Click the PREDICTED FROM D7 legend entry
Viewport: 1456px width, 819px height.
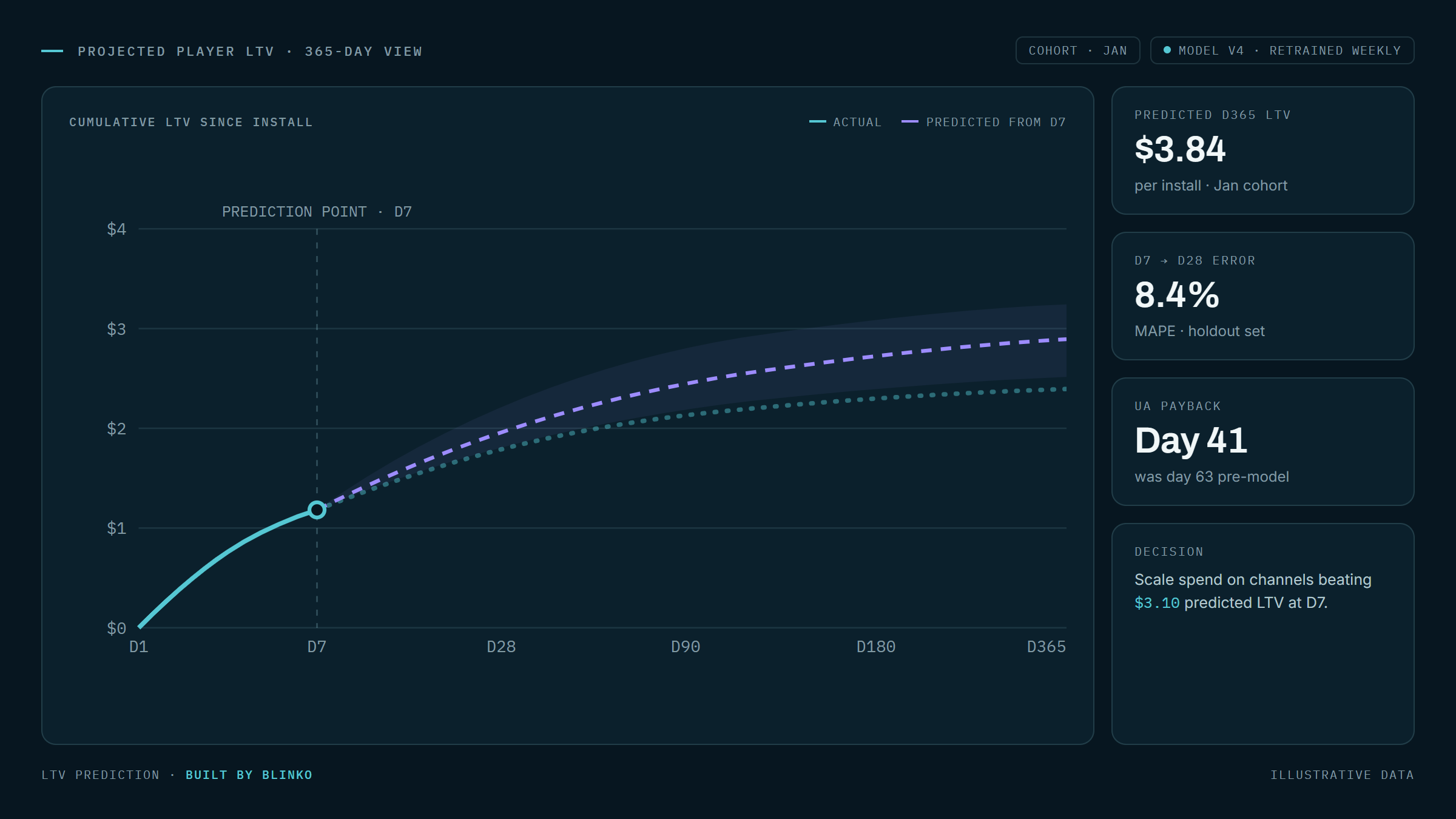(x=983, y=122)
